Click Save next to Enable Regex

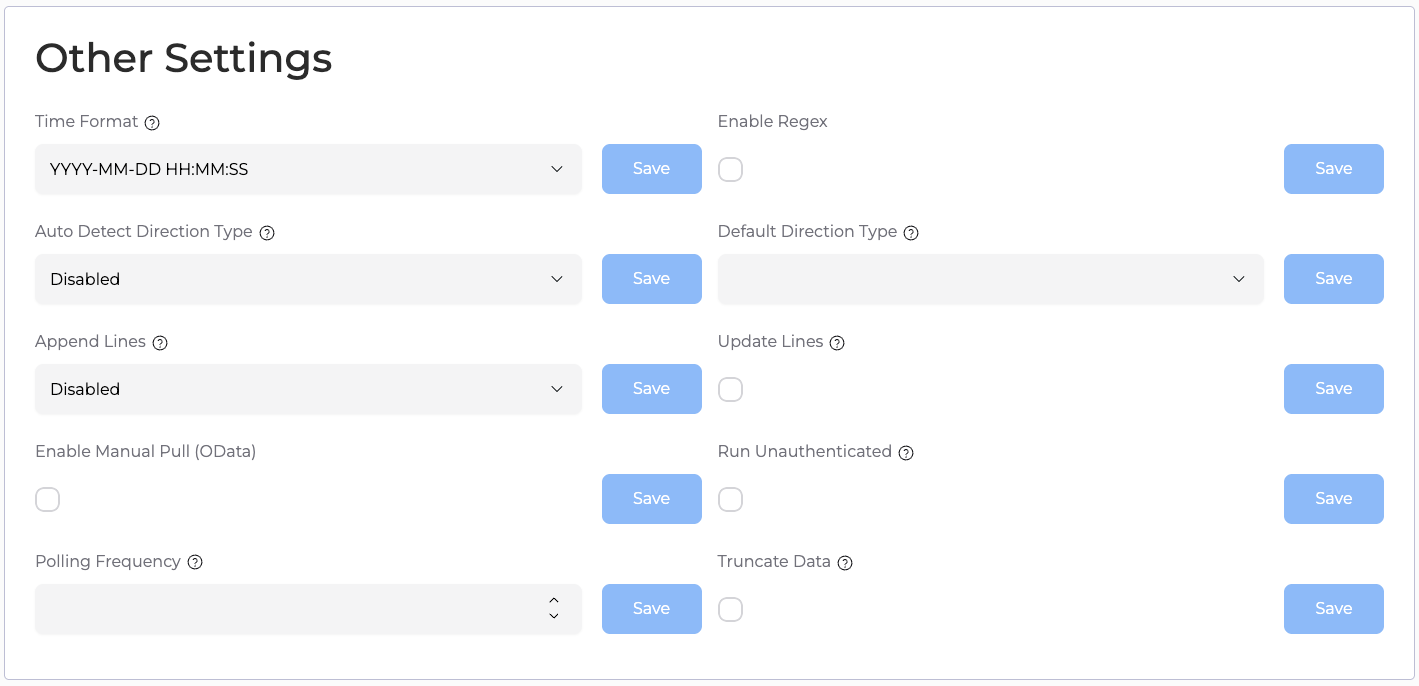[1334, 169]
